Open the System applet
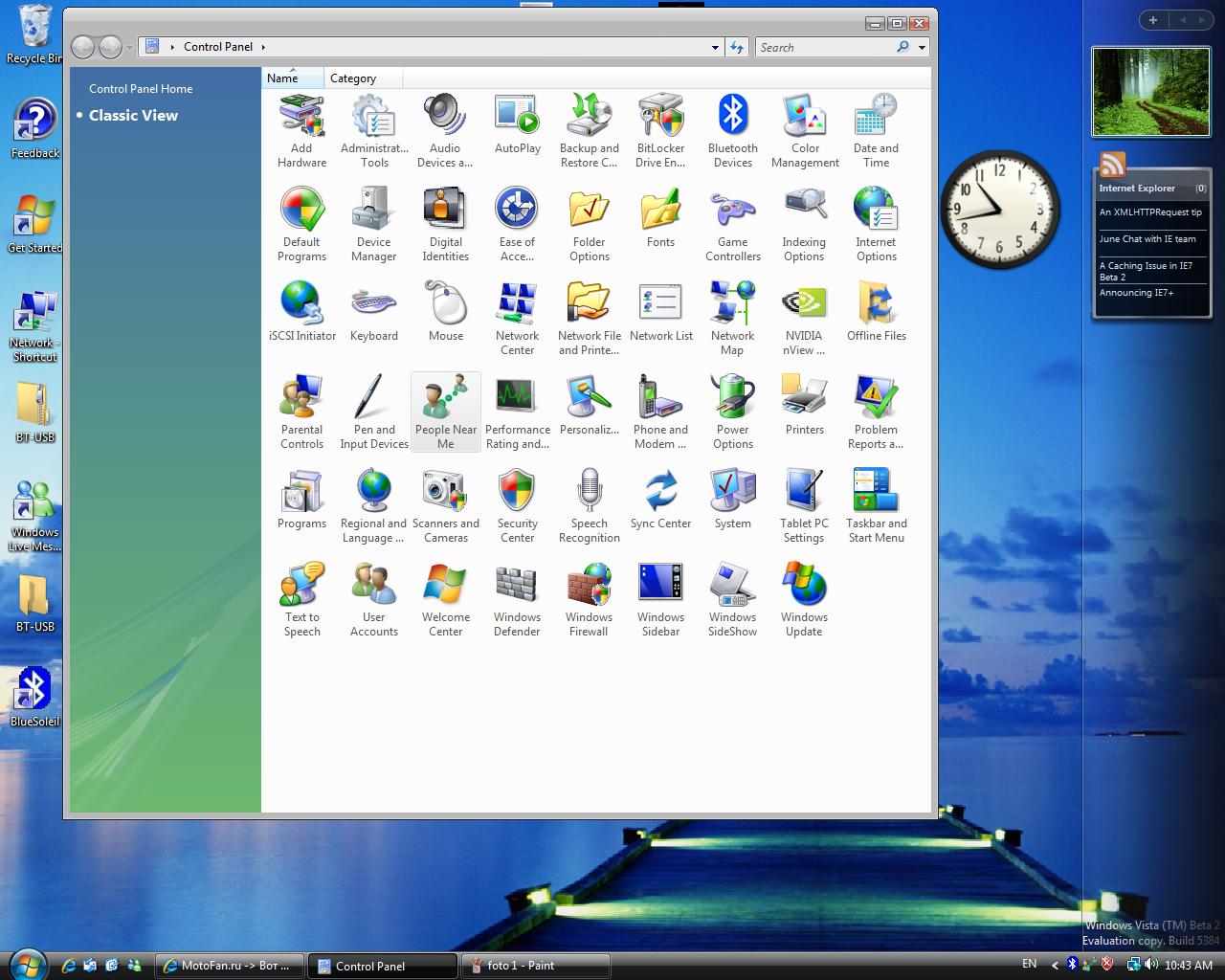 pyautogui.click(x=733, y=500)
